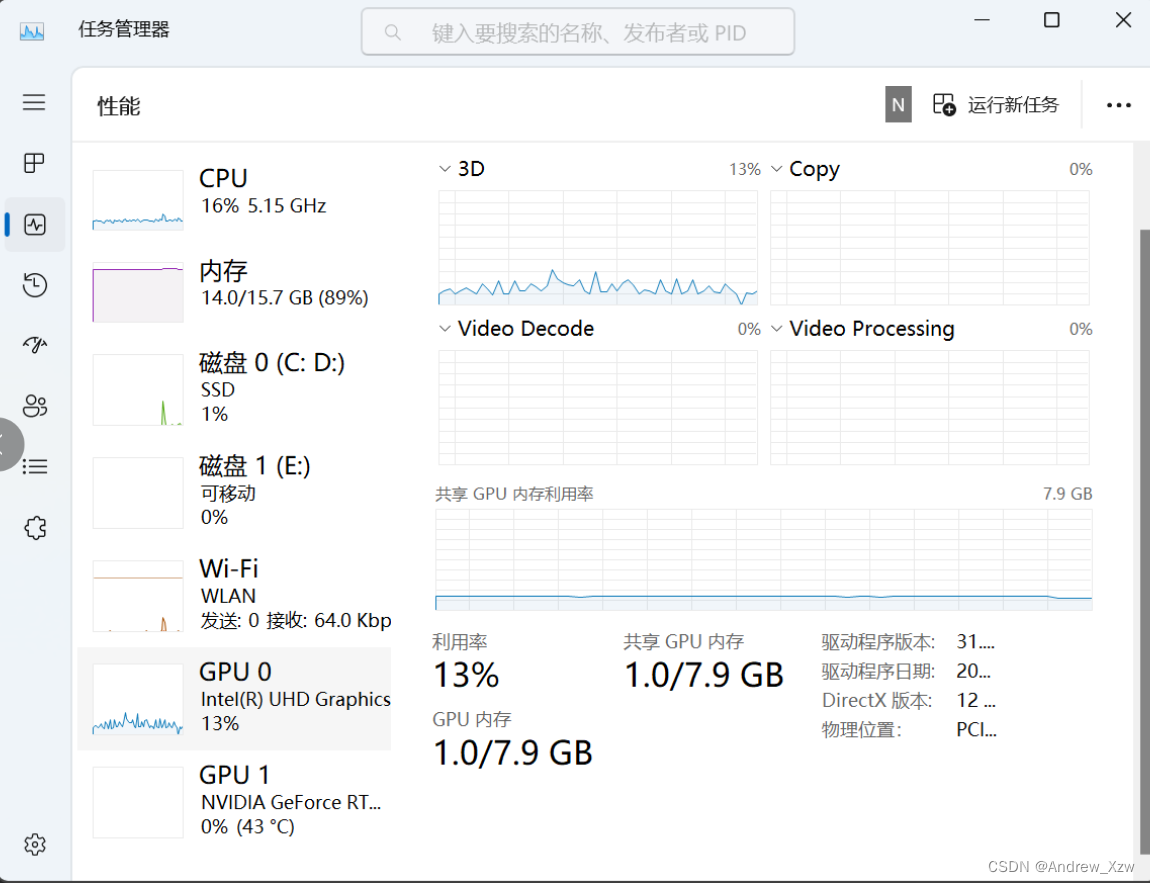Open the App history page icon
The height and width of the screenshot is (883, 1150).
click(x=35, y=285)
